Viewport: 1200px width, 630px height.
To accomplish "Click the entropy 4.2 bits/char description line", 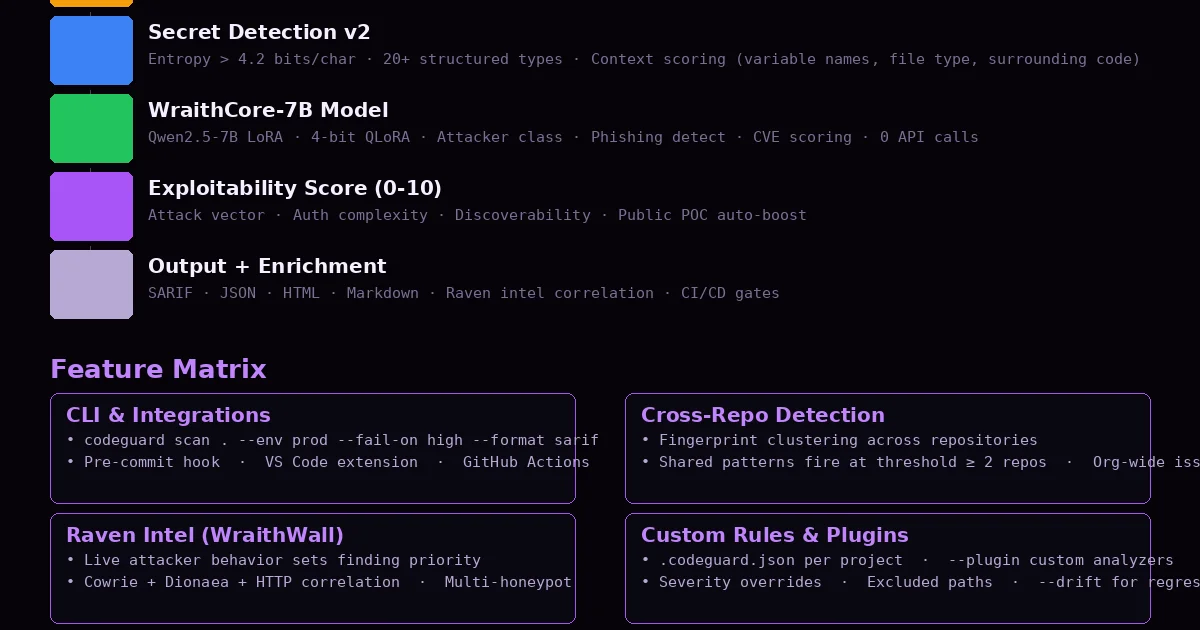I will click(x=644, y=59).
